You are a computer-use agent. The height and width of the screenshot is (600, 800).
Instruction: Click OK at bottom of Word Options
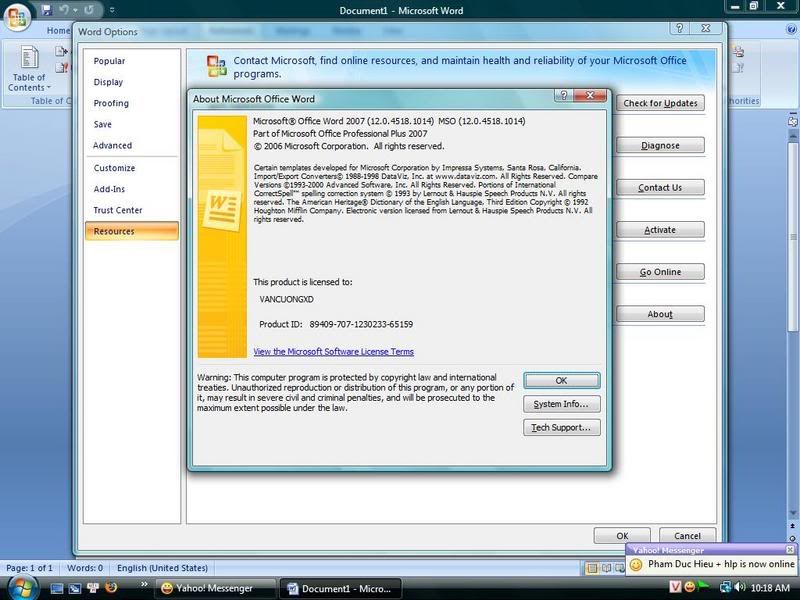[x=622, y=536]
